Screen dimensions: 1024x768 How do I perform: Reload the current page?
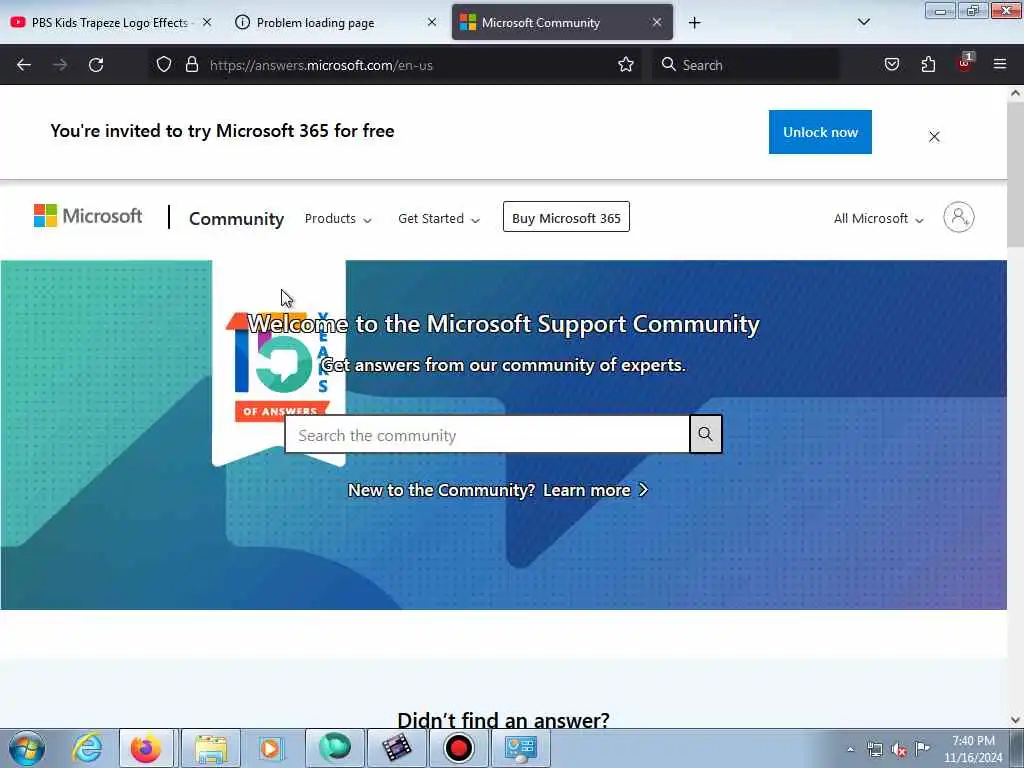[x=96, y=65]
